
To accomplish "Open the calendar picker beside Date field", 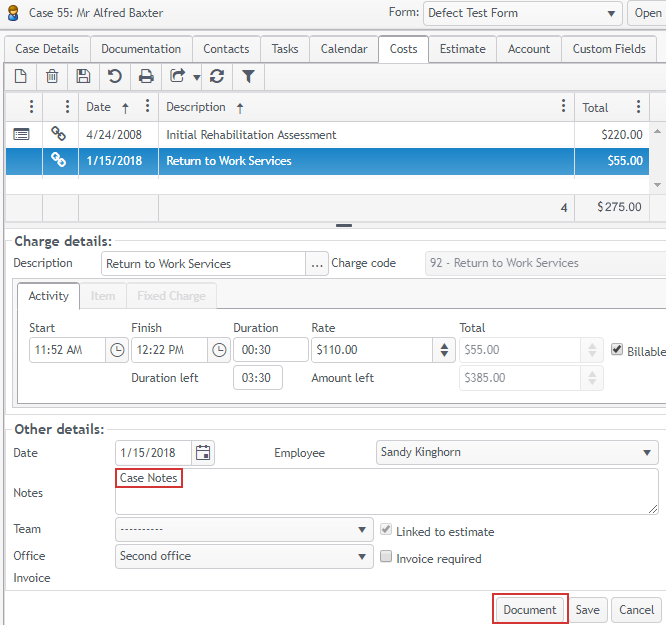I will pyautogui.click(x=203, y=452).
